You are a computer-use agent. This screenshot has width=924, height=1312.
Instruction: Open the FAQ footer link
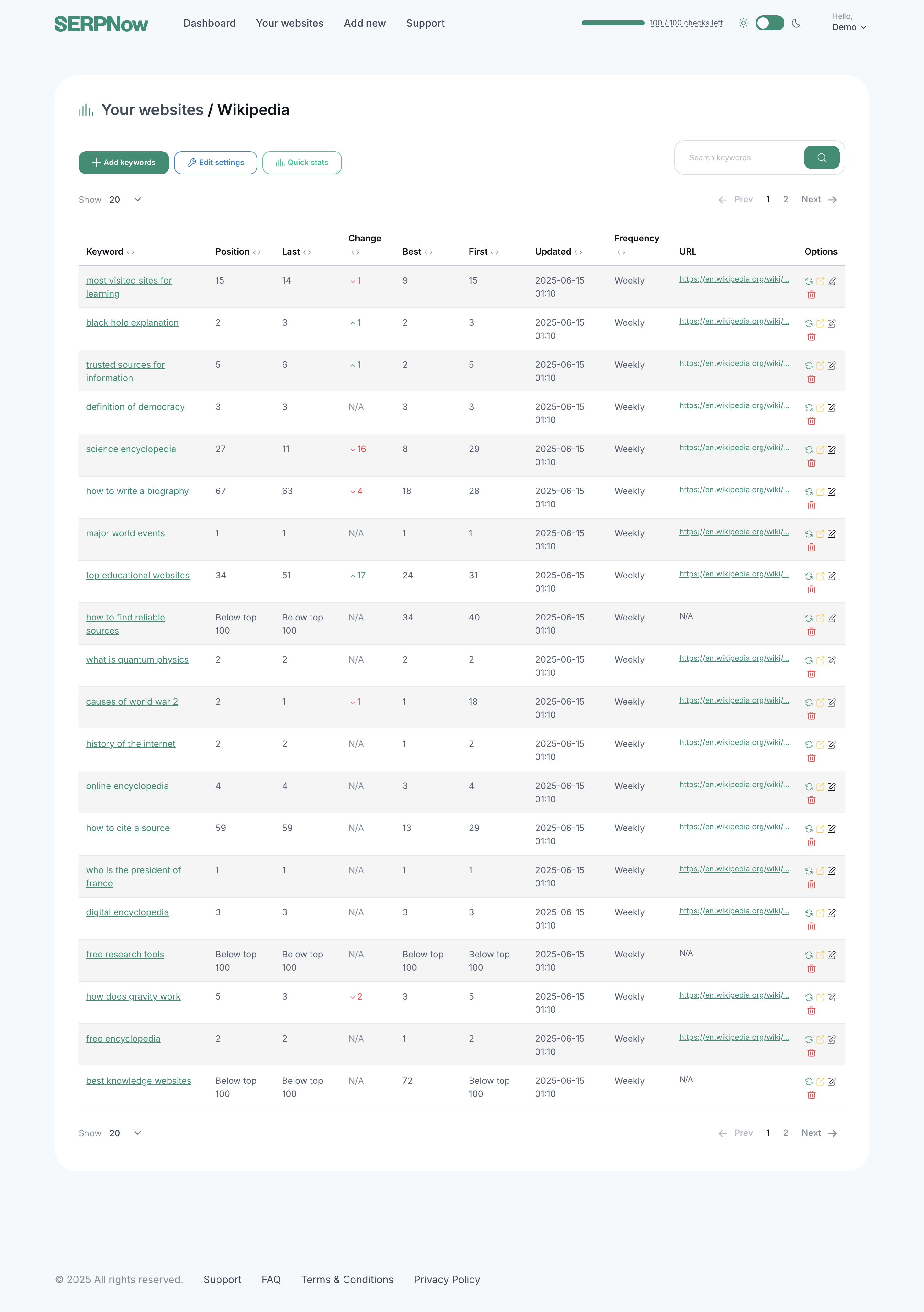pos(271,1279)
